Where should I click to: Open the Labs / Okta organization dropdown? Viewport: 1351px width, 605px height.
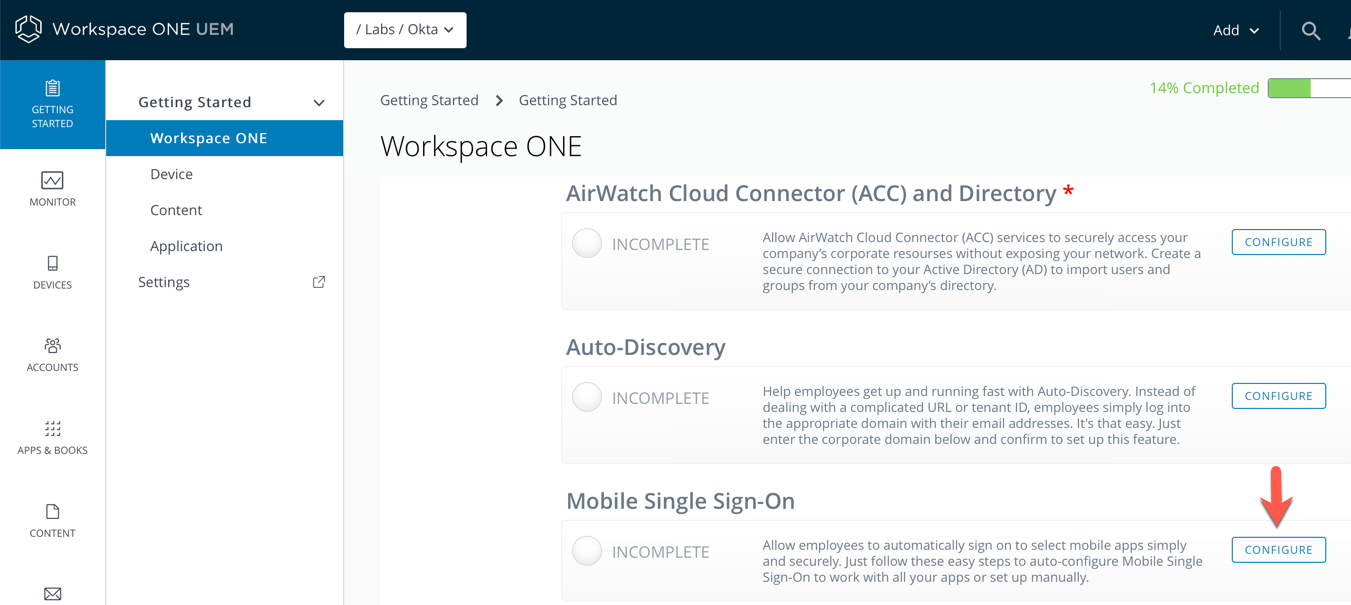(x=405, y=30)
